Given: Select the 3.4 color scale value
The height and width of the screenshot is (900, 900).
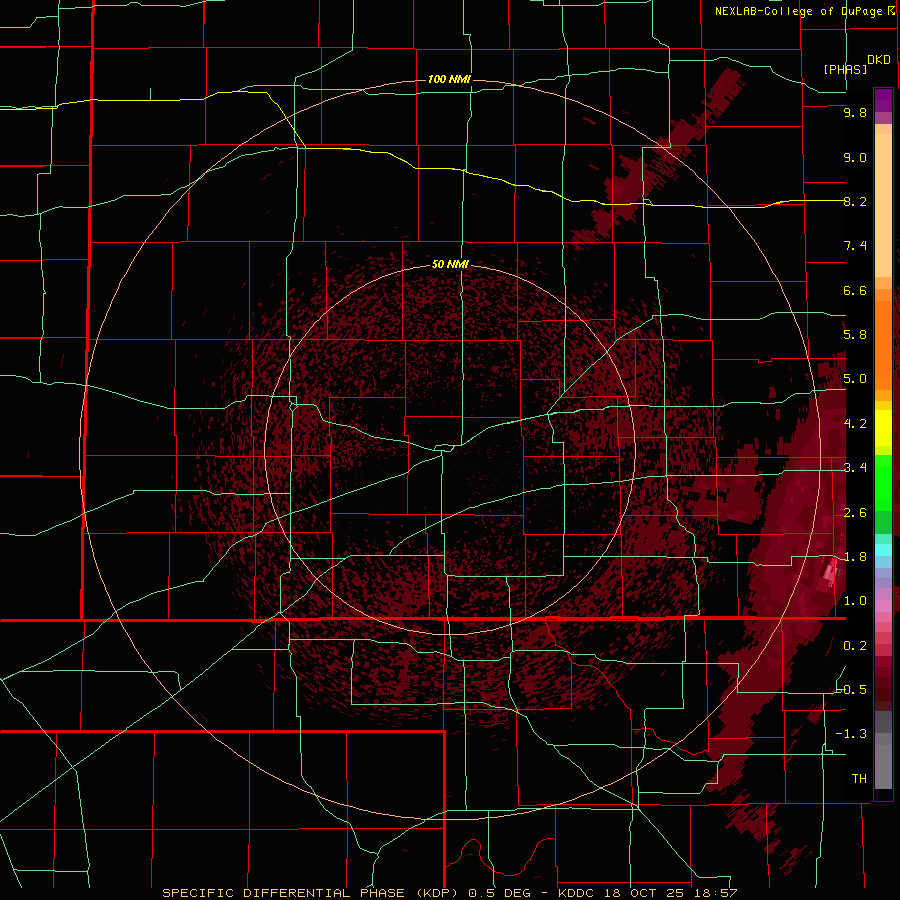Looking at the screenshot, I should click(x=855, y=468).
